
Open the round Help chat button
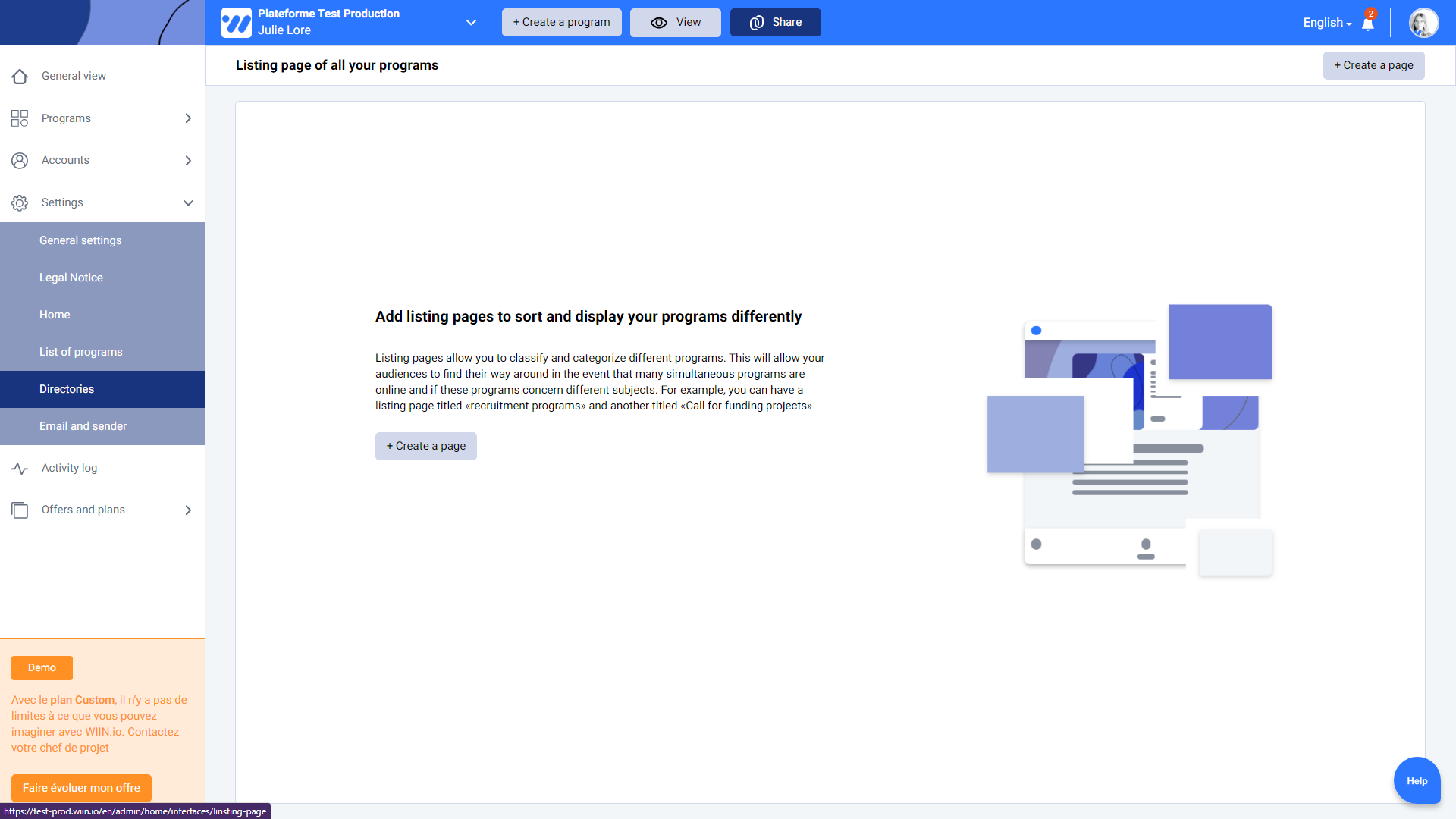point(1417,780)
